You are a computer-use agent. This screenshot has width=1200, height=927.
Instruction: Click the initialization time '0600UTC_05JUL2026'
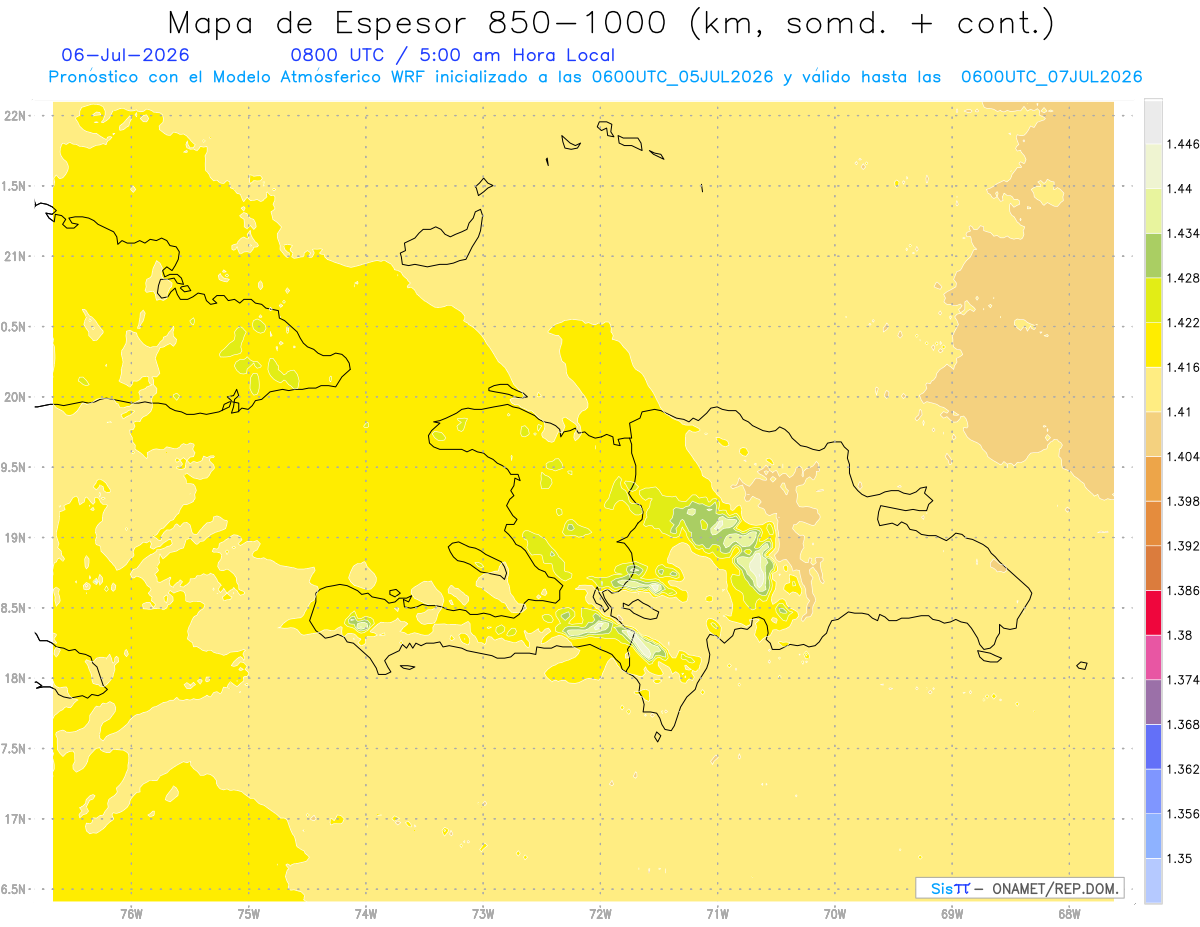tap(682, 77)
